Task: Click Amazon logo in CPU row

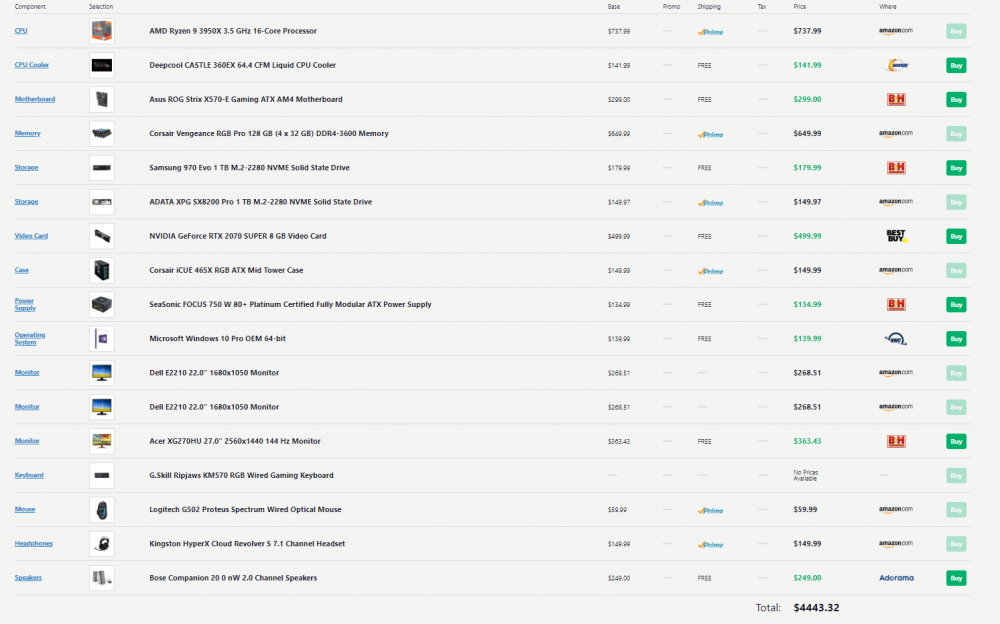Action: (x=895, y=31)
